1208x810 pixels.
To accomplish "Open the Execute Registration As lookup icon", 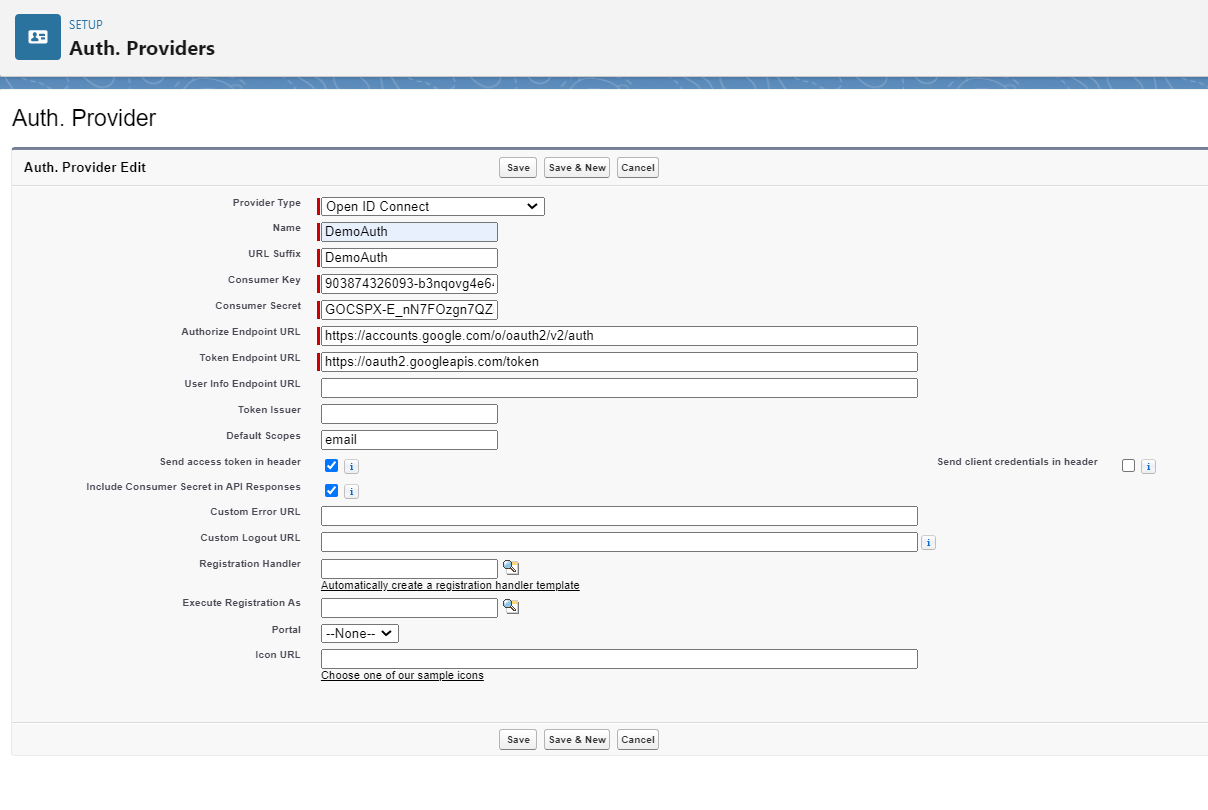I will [x=510, y=606].
